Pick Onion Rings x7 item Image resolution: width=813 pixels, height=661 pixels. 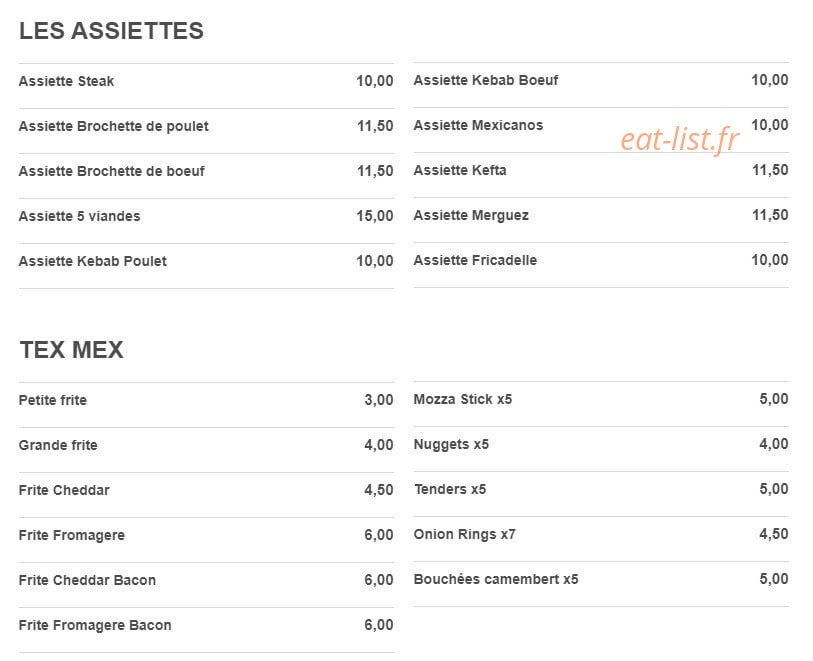tap(601, 535)
